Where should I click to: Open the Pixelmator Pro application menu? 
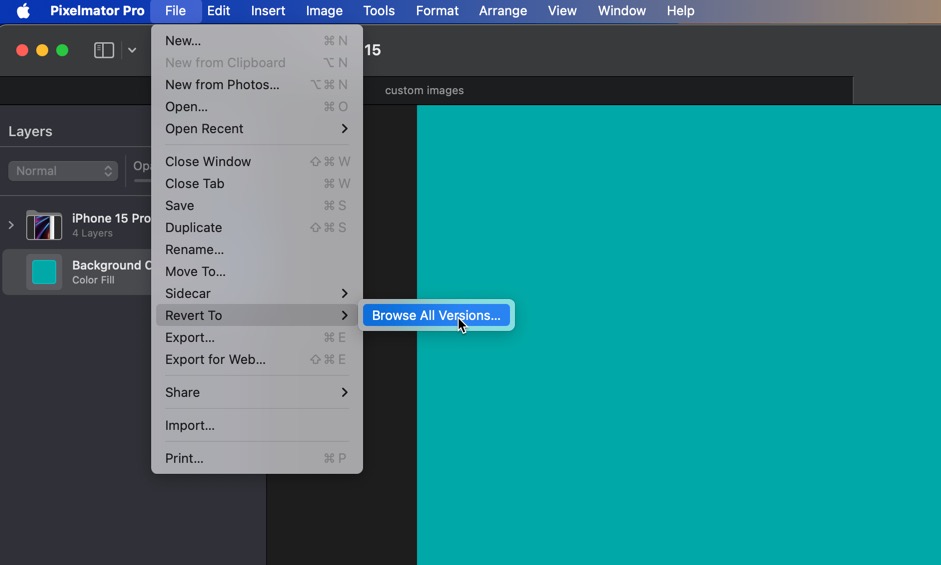(97, 11)
